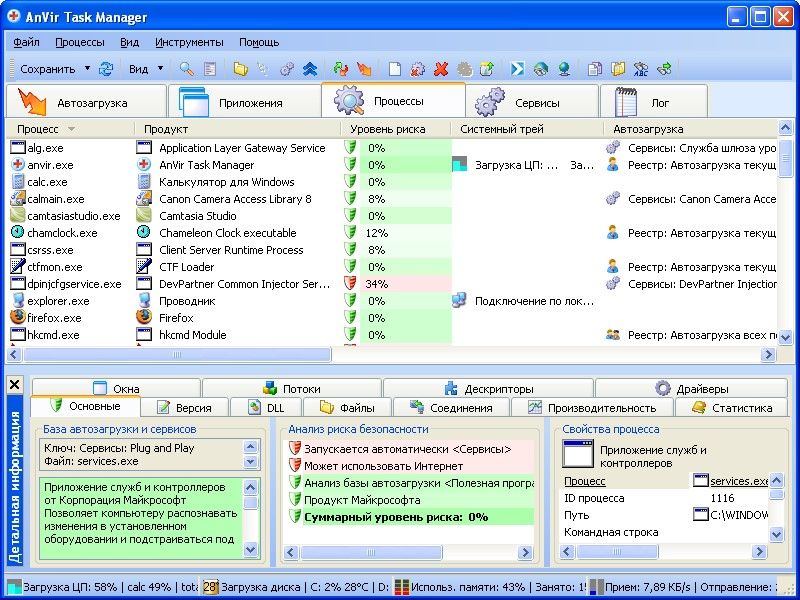Click the process list horizontal scrollbar thumb
The width and height of the screenshot is (800, 600).
click(x=177, y=355)
